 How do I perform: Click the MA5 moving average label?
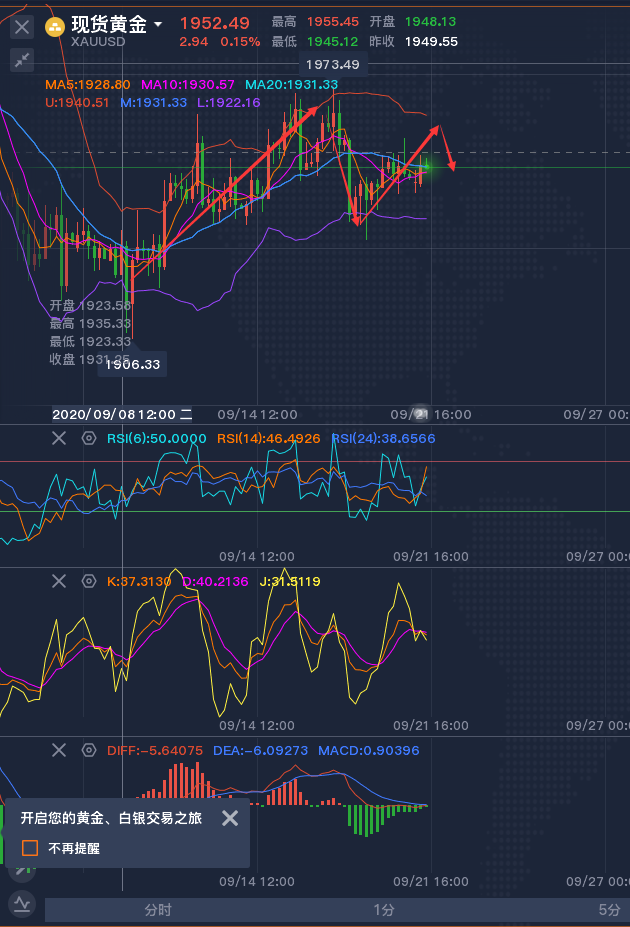88,86
